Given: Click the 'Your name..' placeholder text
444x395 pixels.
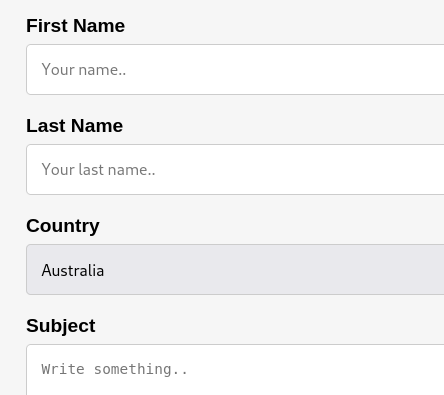Looking at the screenshot, I should (x=84, y=70).
